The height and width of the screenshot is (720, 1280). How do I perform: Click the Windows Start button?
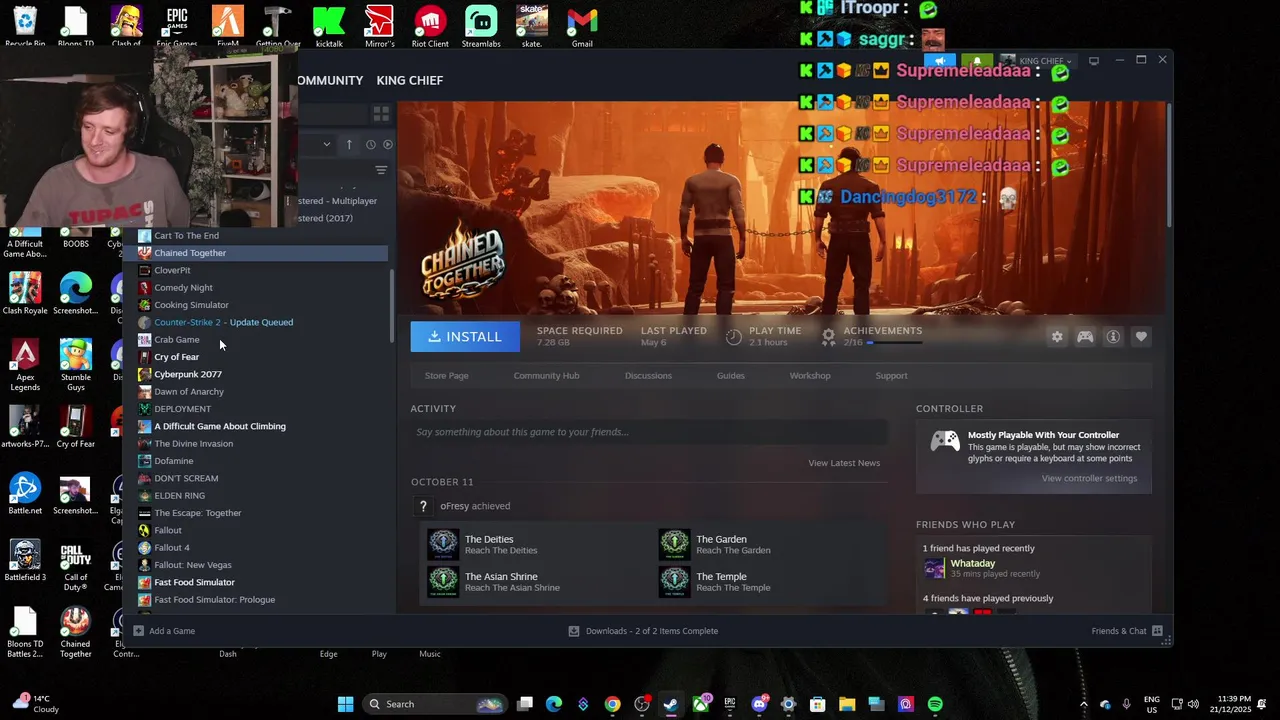(345, 704)
